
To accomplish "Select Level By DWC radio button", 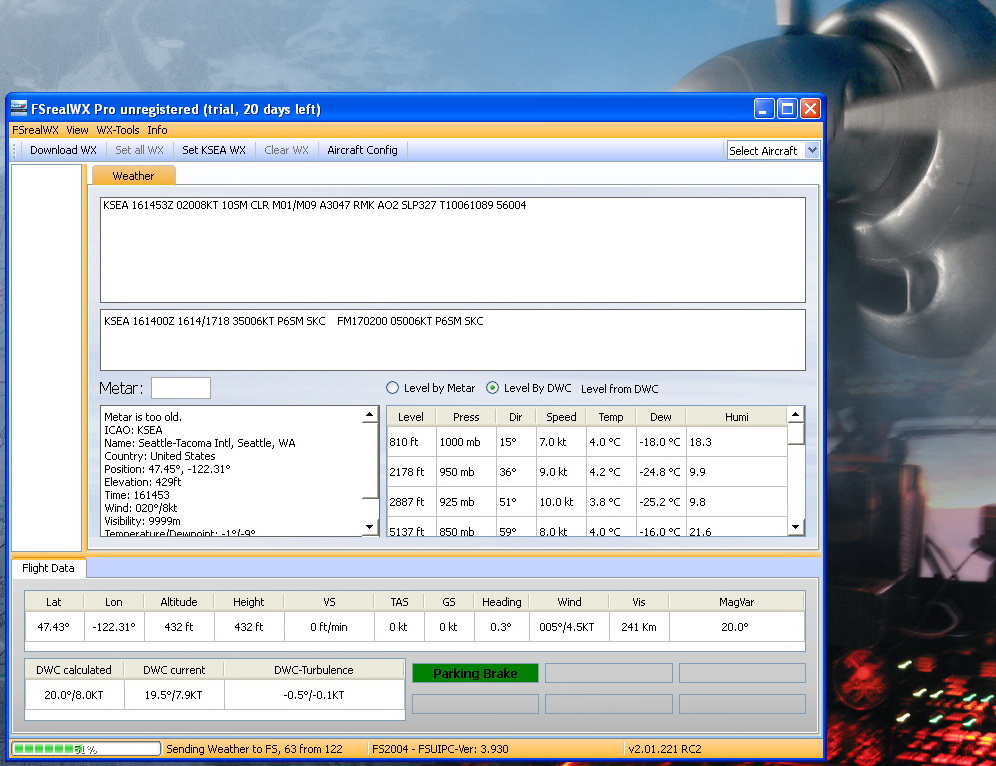I will click(492, 388).
